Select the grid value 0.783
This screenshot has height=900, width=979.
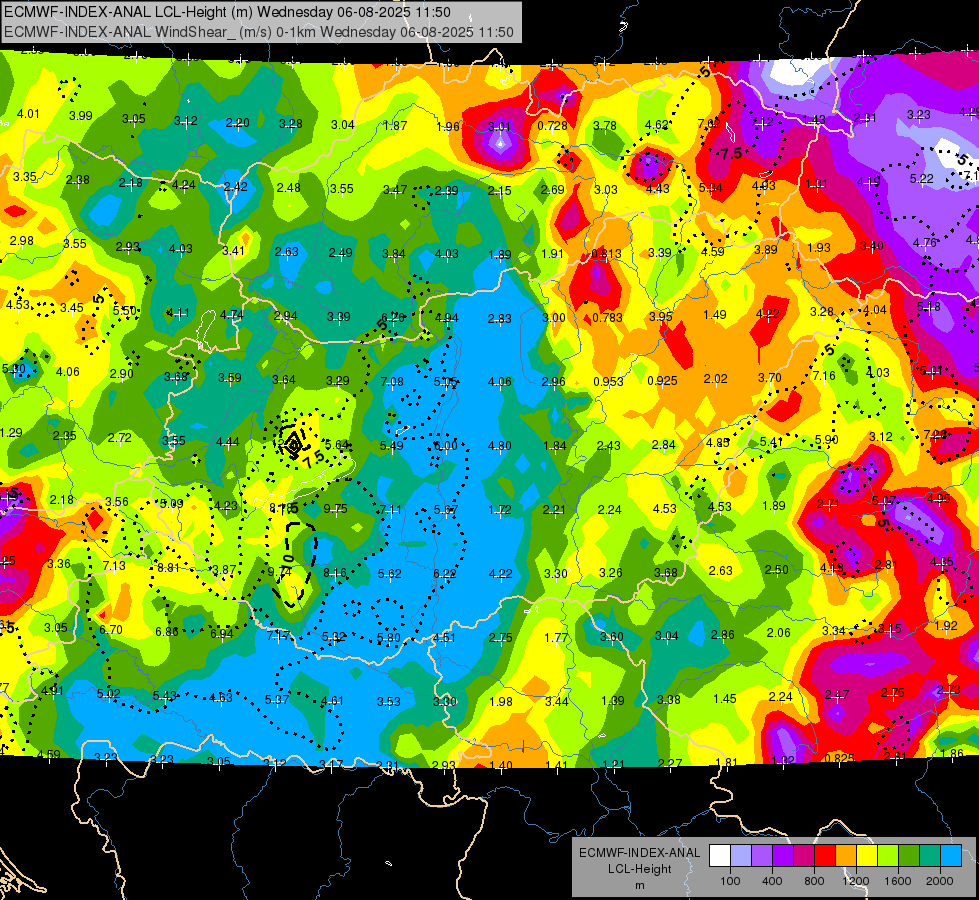608,317
